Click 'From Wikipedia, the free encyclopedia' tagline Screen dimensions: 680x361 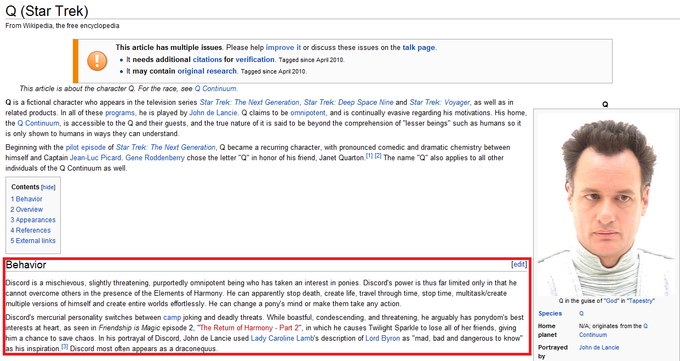point(62,26)
